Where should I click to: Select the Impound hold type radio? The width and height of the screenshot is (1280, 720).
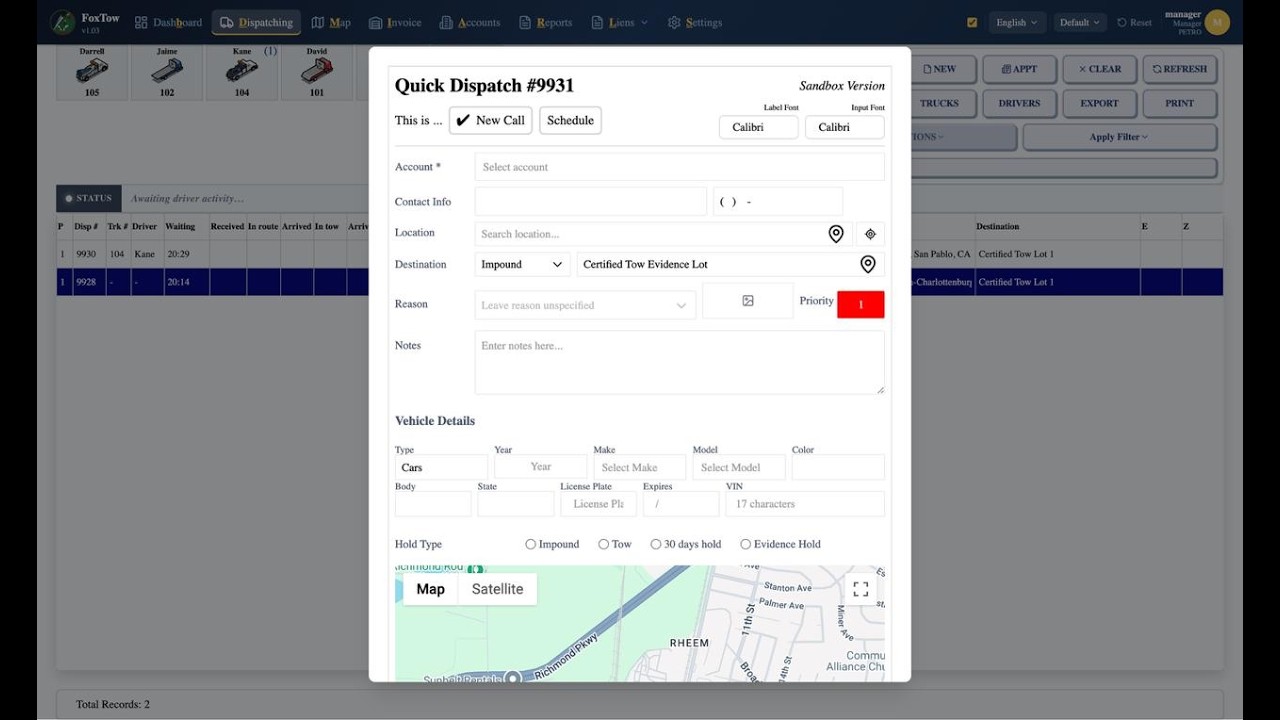[531, 544]
